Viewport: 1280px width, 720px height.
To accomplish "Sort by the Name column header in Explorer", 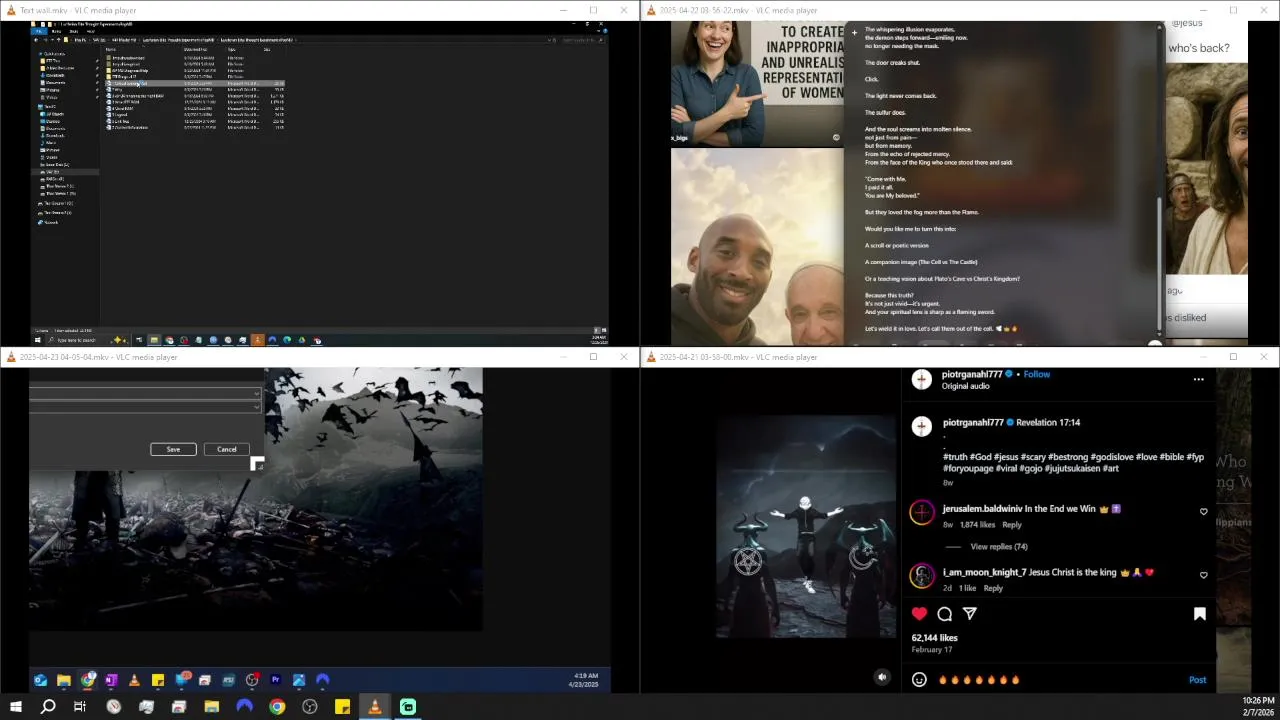I will (x=111, y=49).
